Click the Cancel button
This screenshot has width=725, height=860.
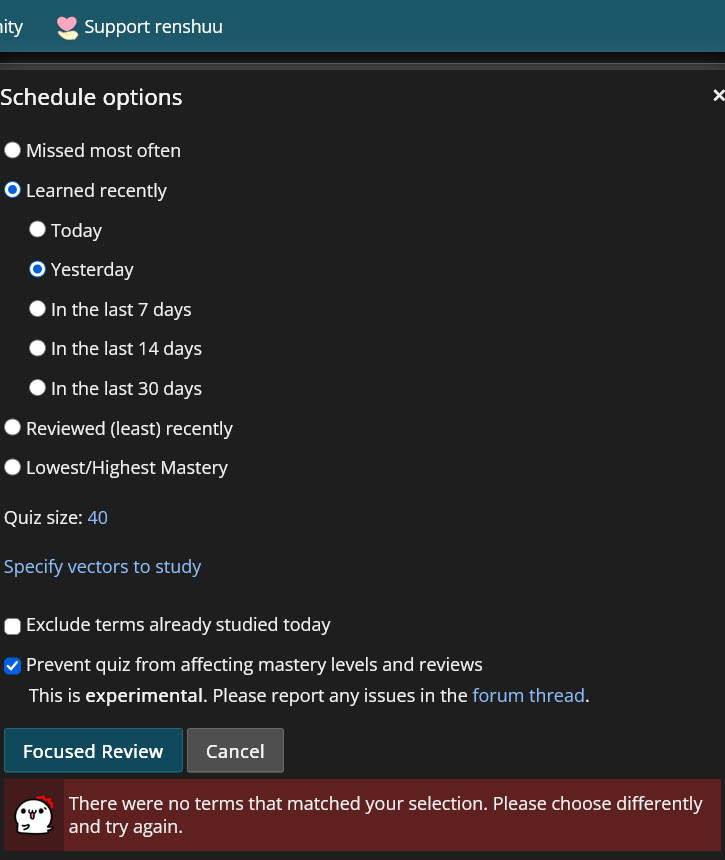point(235,750)
